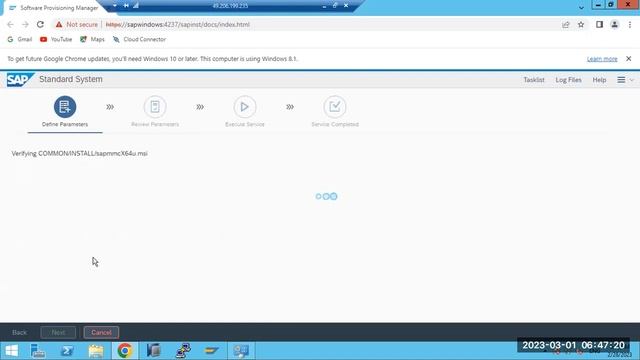Open the Windows Start button

pos(11,351)
